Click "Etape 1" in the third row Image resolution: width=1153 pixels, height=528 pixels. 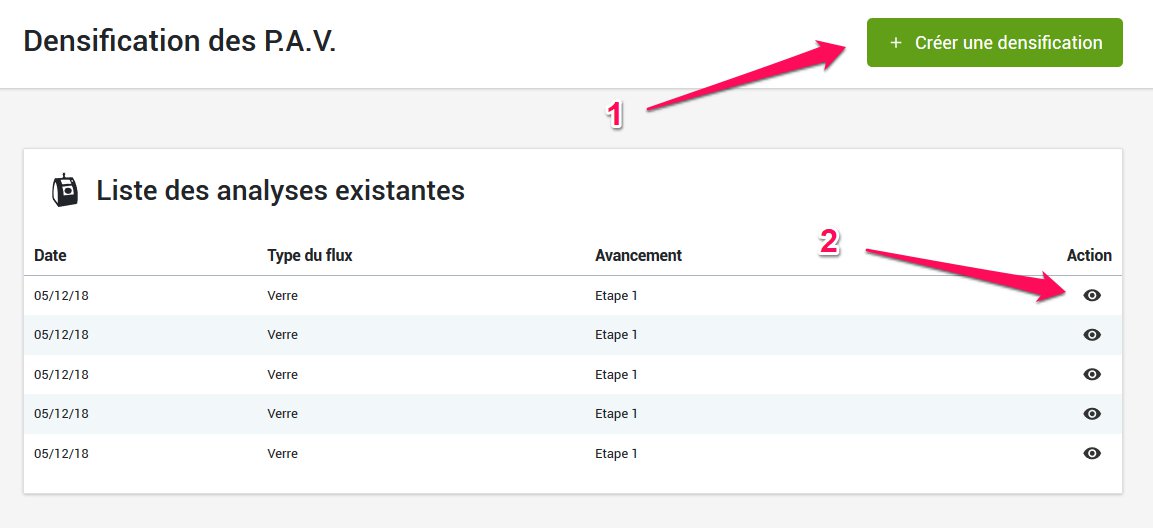click(x=616, y=375)
